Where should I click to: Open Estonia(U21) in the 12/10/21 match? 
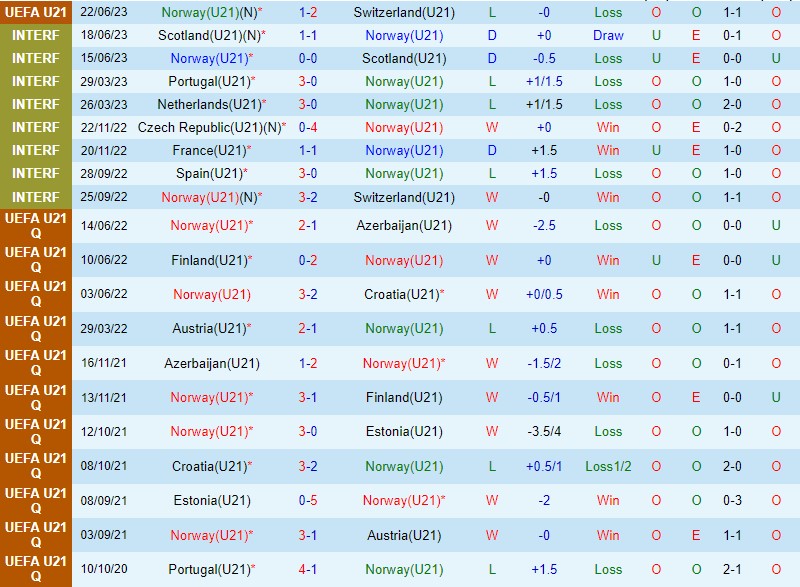click(x=404, y=431)
